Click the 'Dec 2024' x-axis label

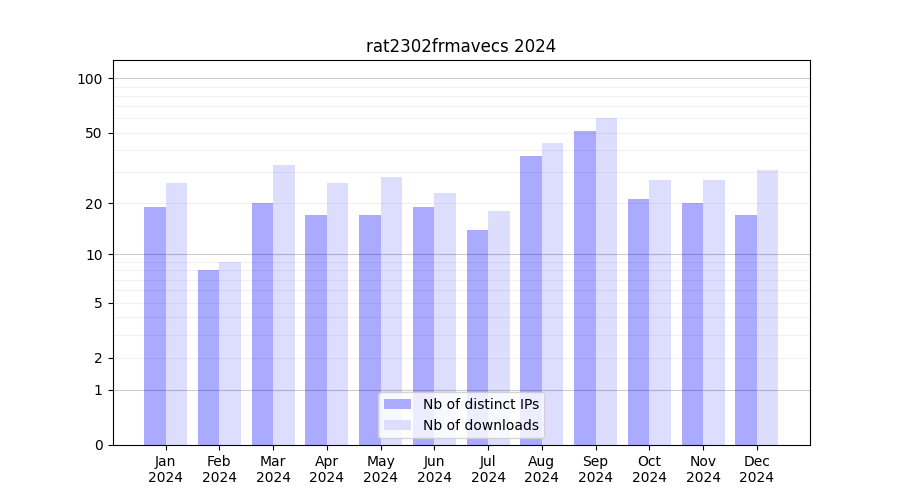tap(756, 469)
